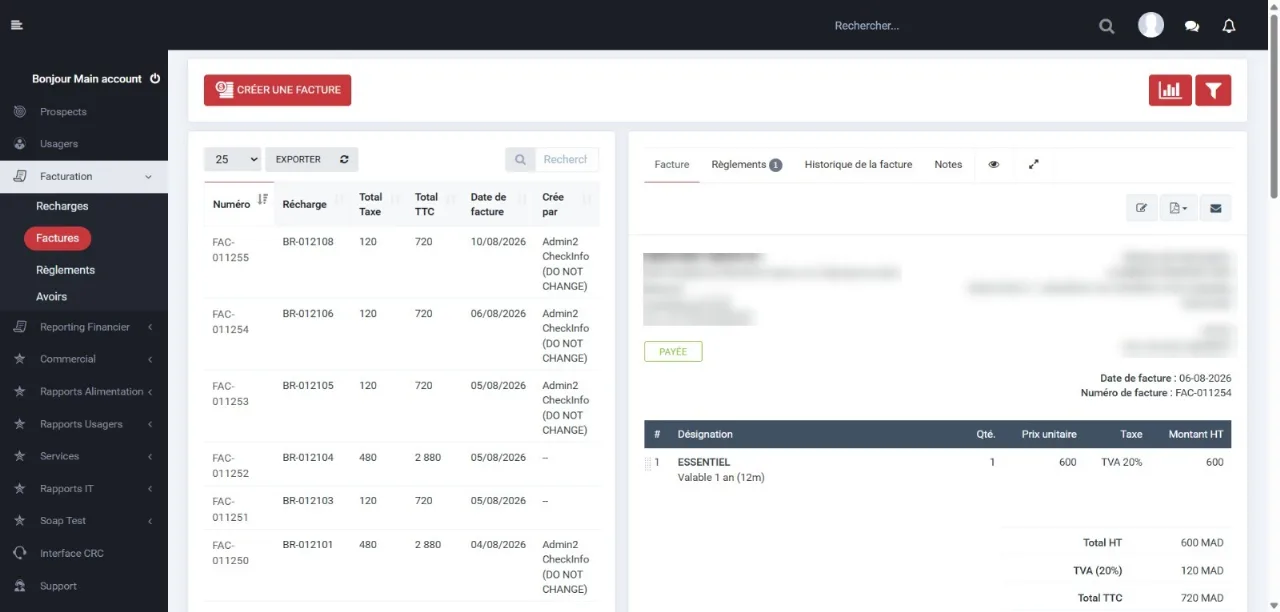Viewport: 1280px width, 612px height.
Task: Open the notifications bell
Action: (x=1229, y=26)
